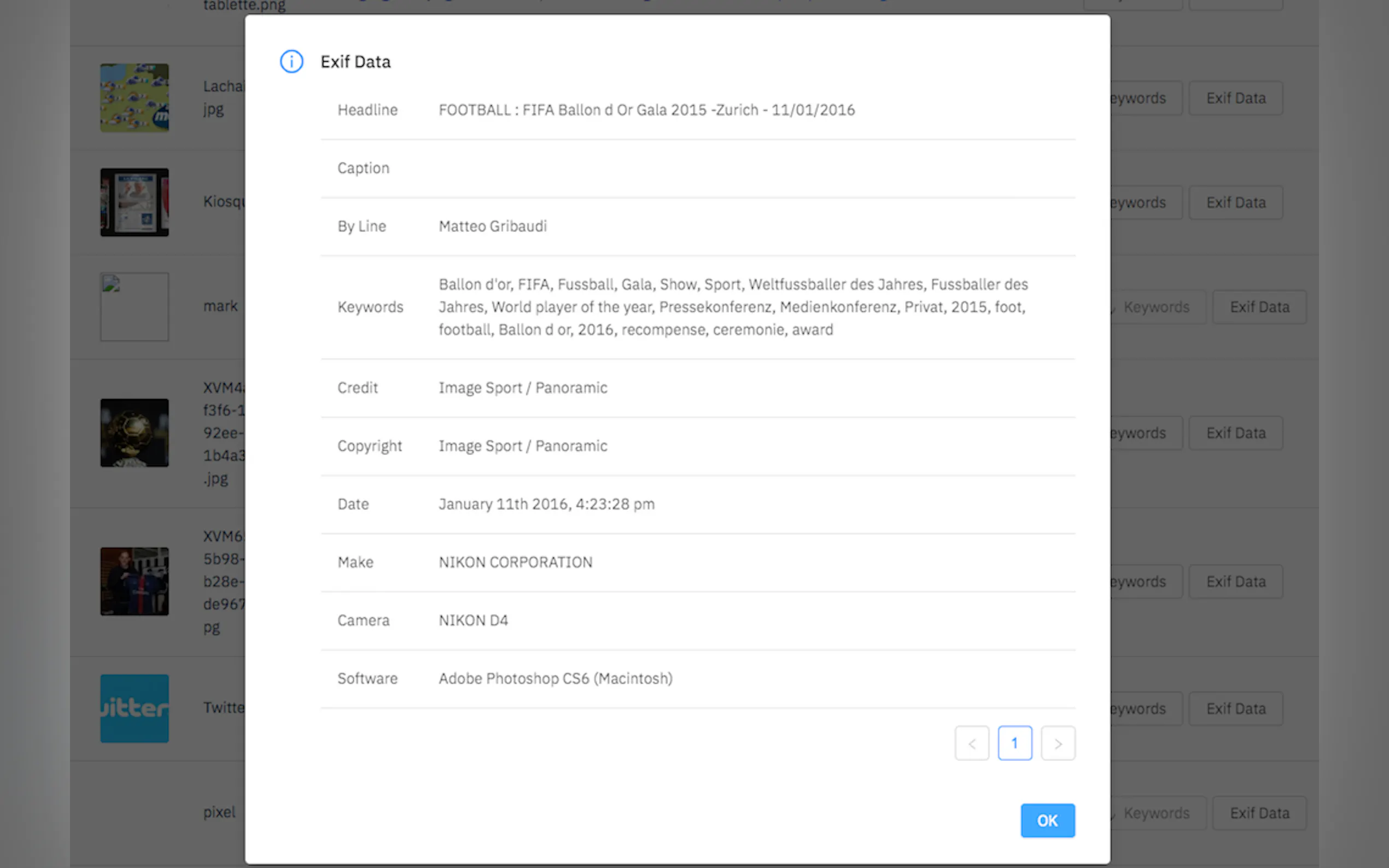Screen dimensions: 1389x868
Task: Click the blue info icon beside Exif Data
Action: click(x=291, y=61)
